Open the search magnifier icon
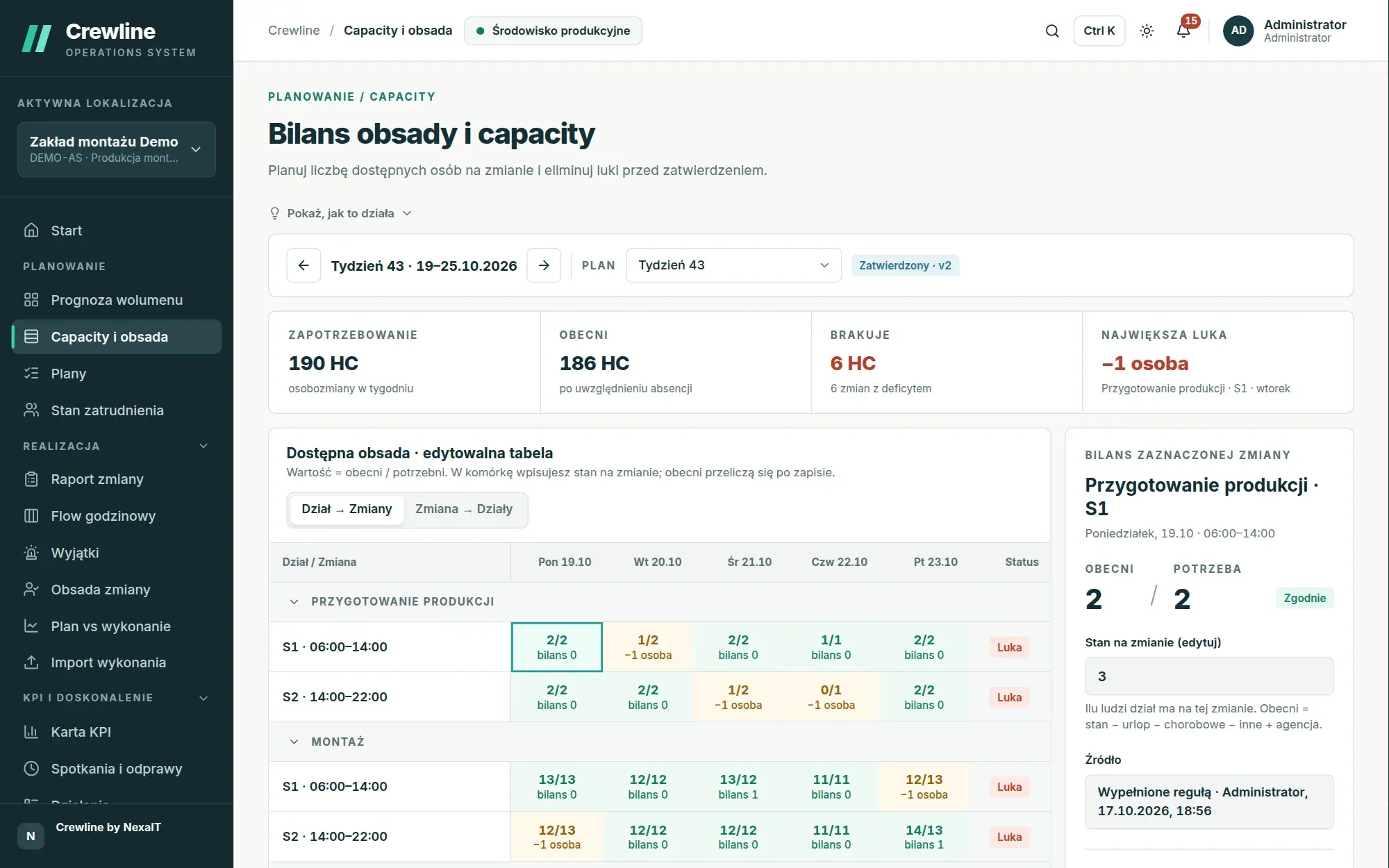 1052,31
